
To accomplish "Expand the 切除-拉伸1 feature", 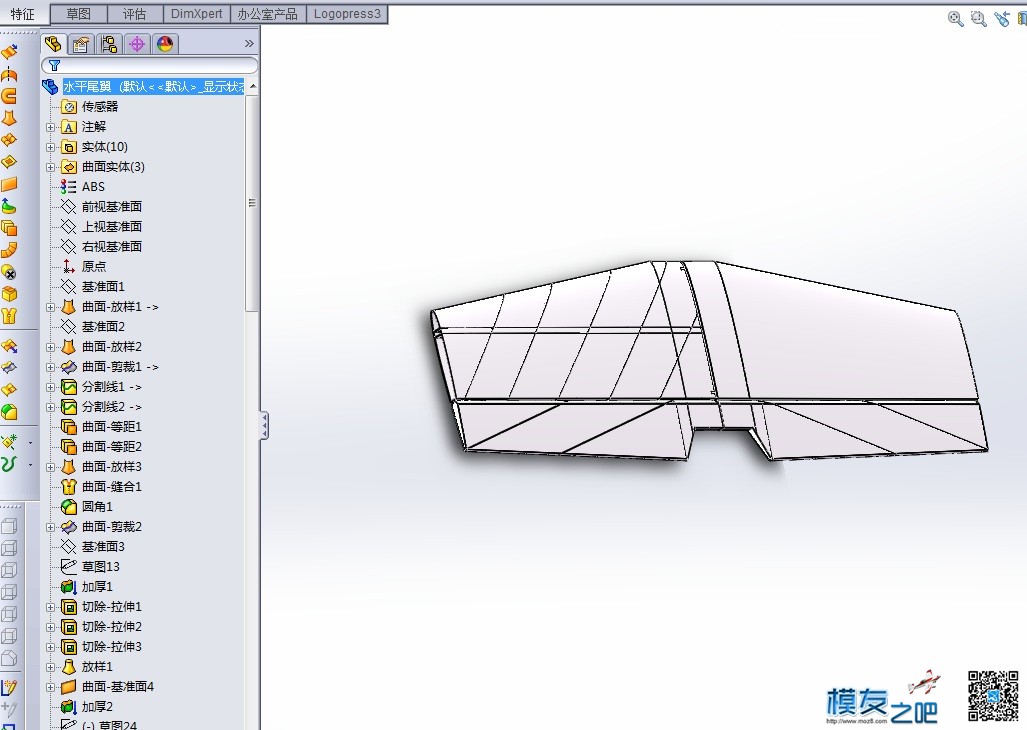I will coord(50,608).
